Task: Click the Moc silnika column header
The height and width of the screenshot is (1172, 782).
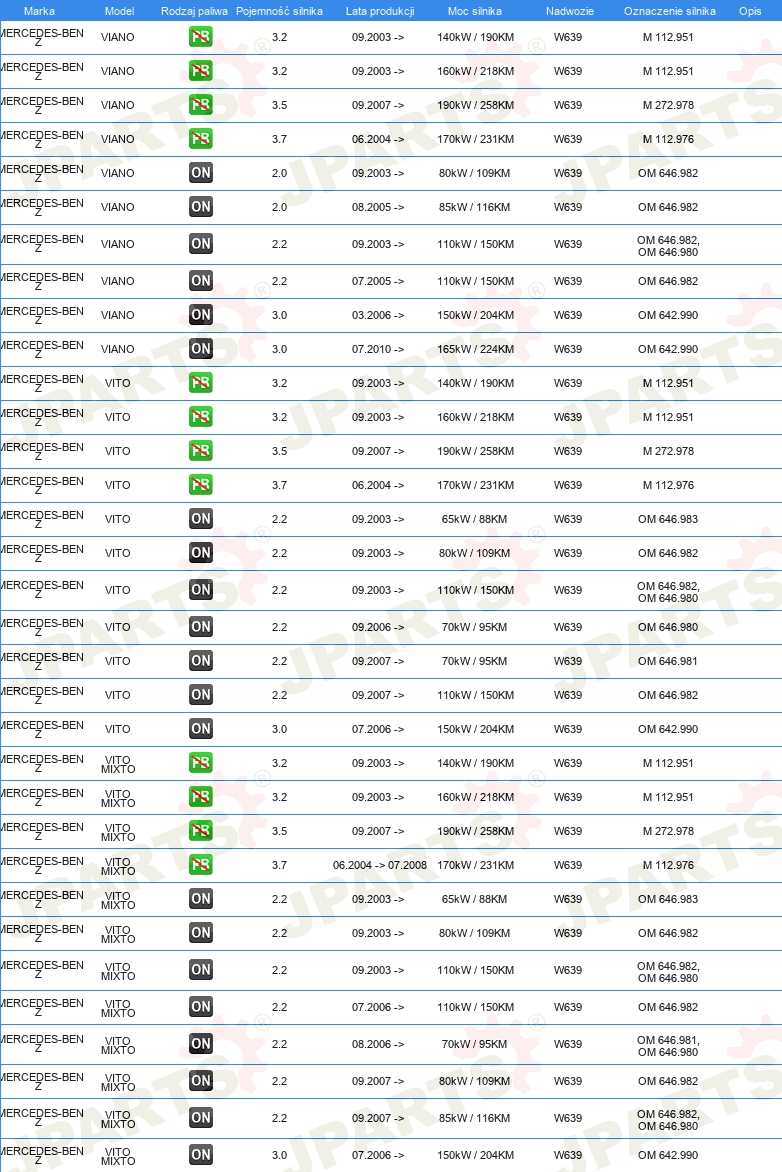Action: pos(475,11)
